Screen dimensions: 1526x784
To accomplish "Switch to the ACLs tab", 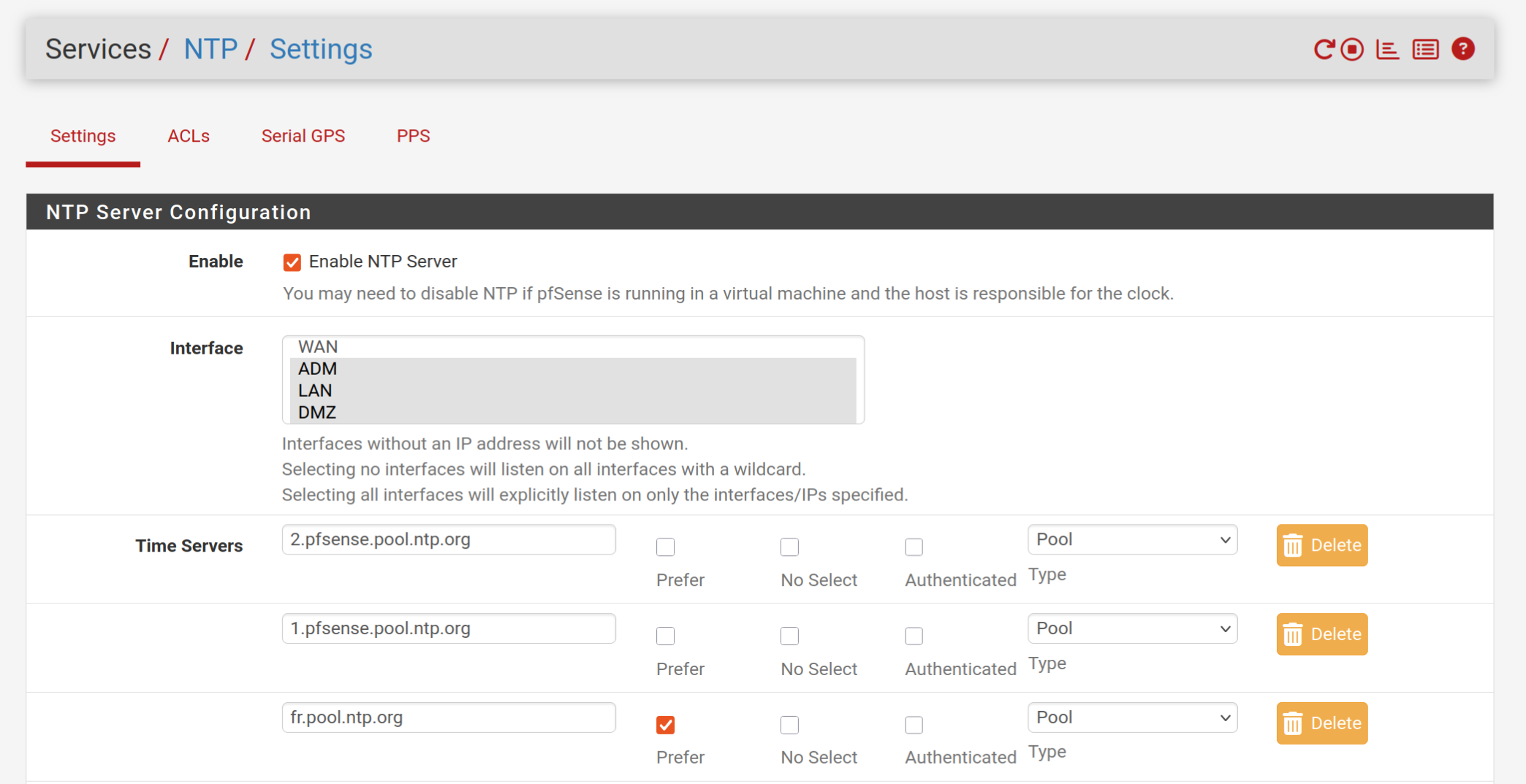I will pos(189,136).
